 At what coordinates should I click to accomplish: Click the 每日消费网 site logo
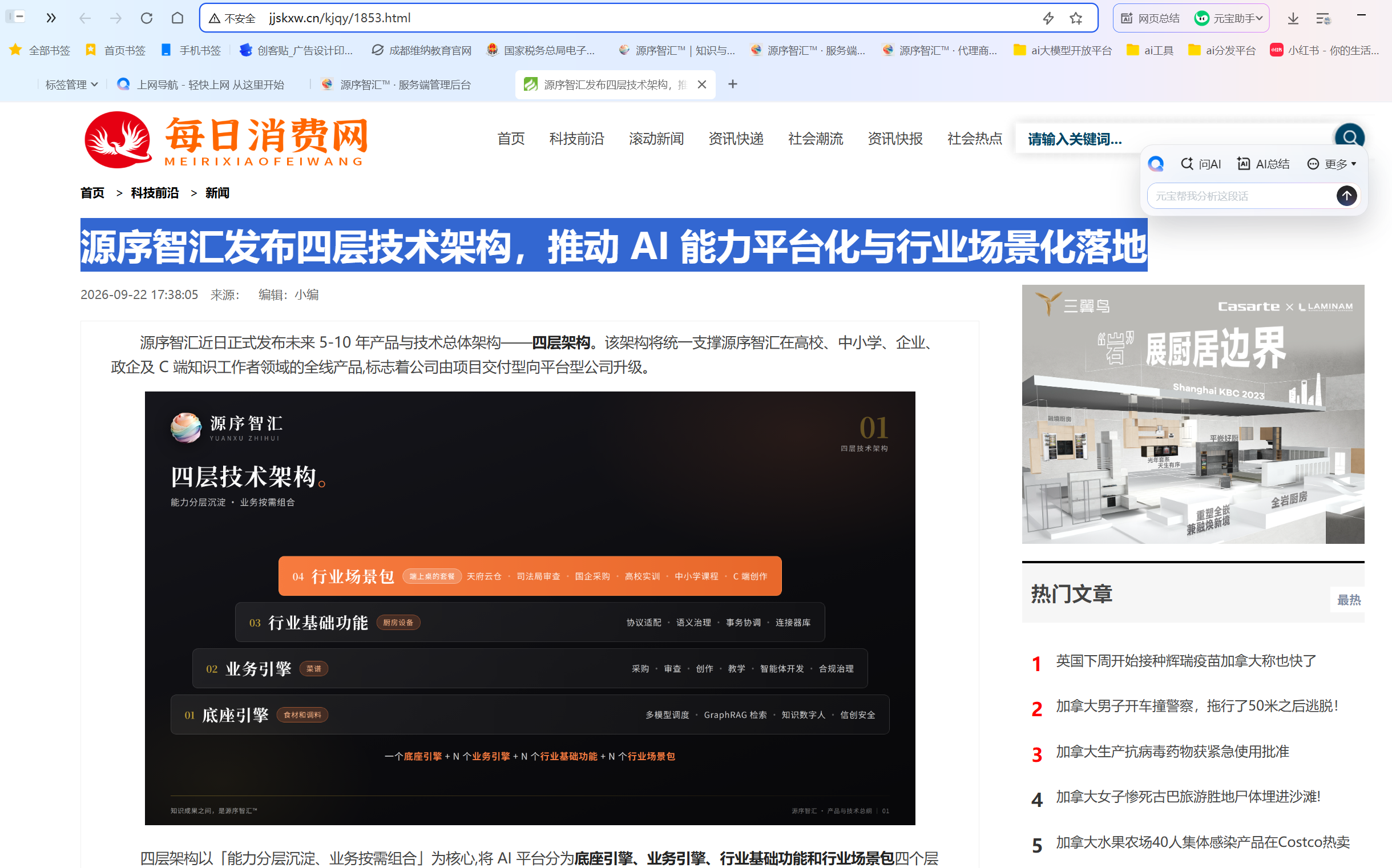point(225,140)
